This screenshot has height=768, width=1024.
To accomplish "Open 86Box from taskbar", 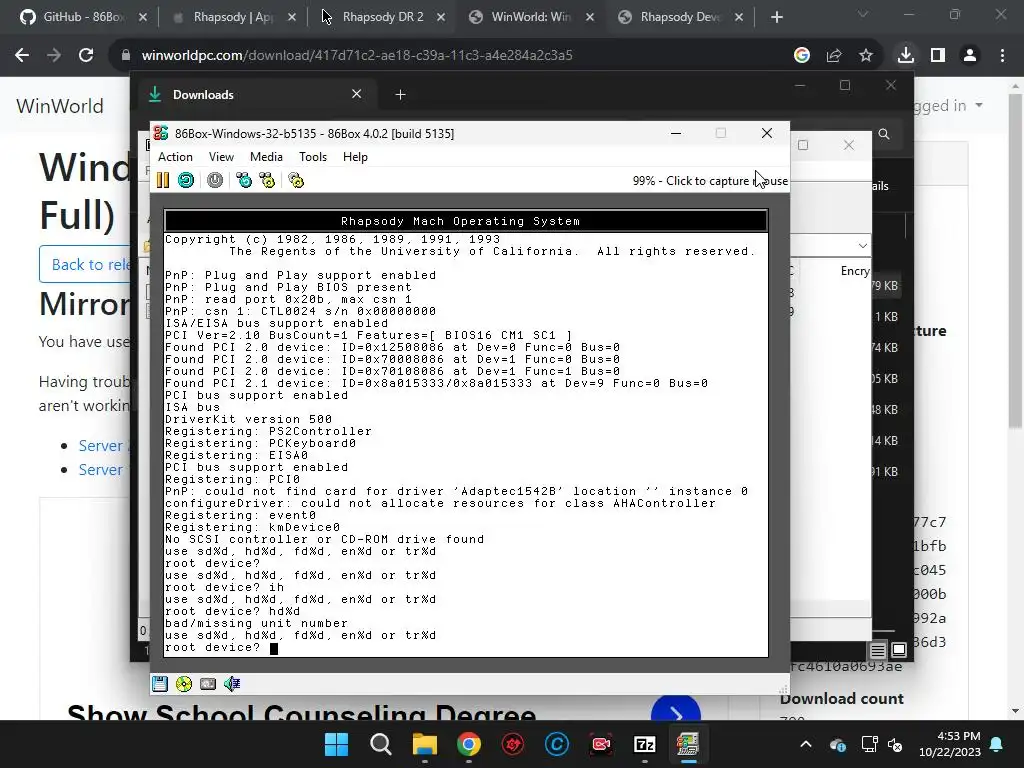I will (x=688, y=744).
